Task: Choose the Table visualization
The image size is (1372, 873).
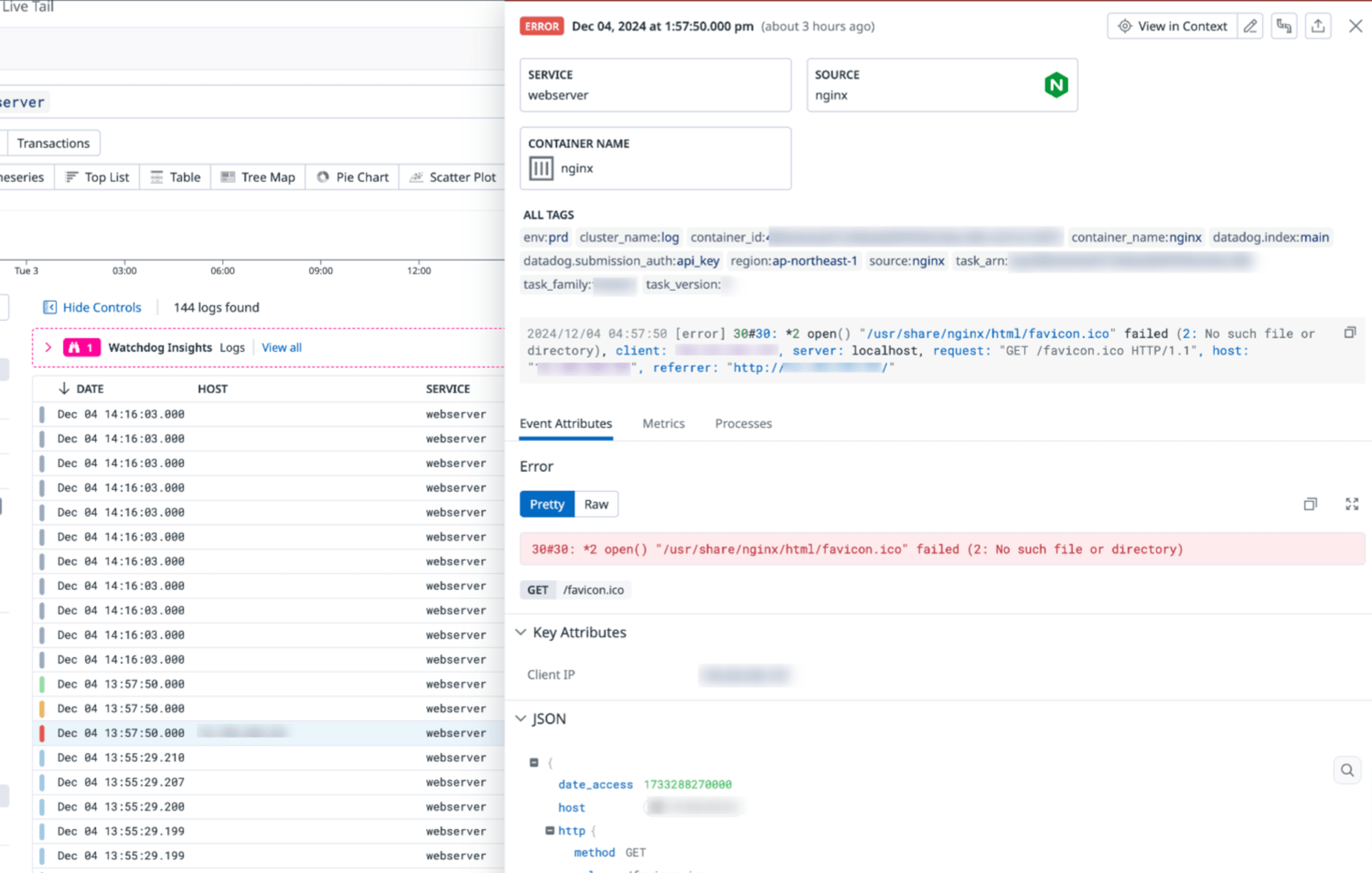Action: click(x=176, y=177)
